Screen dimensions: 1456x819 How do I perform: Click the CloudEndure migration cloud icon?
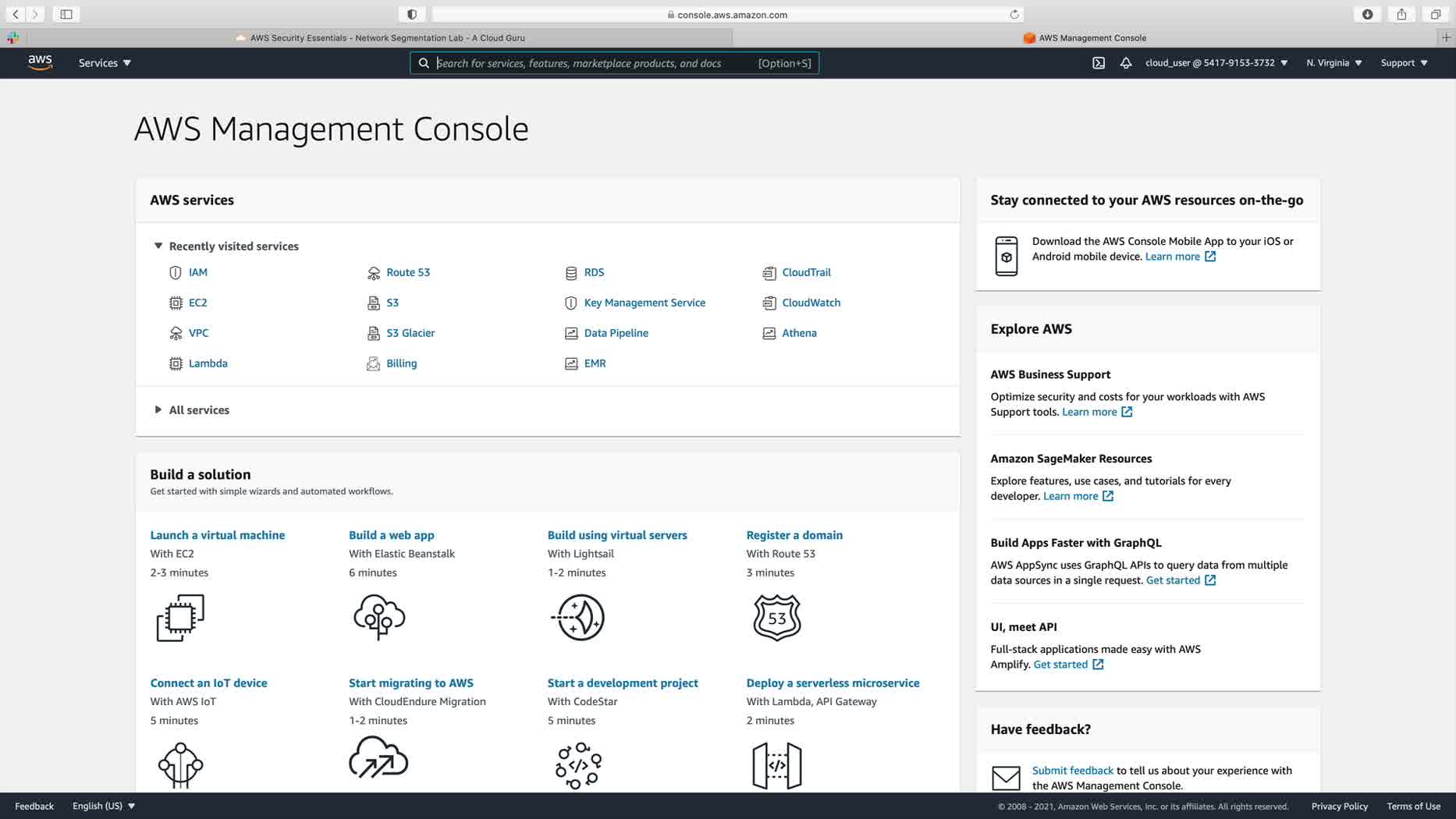click(x=378, y=758)
